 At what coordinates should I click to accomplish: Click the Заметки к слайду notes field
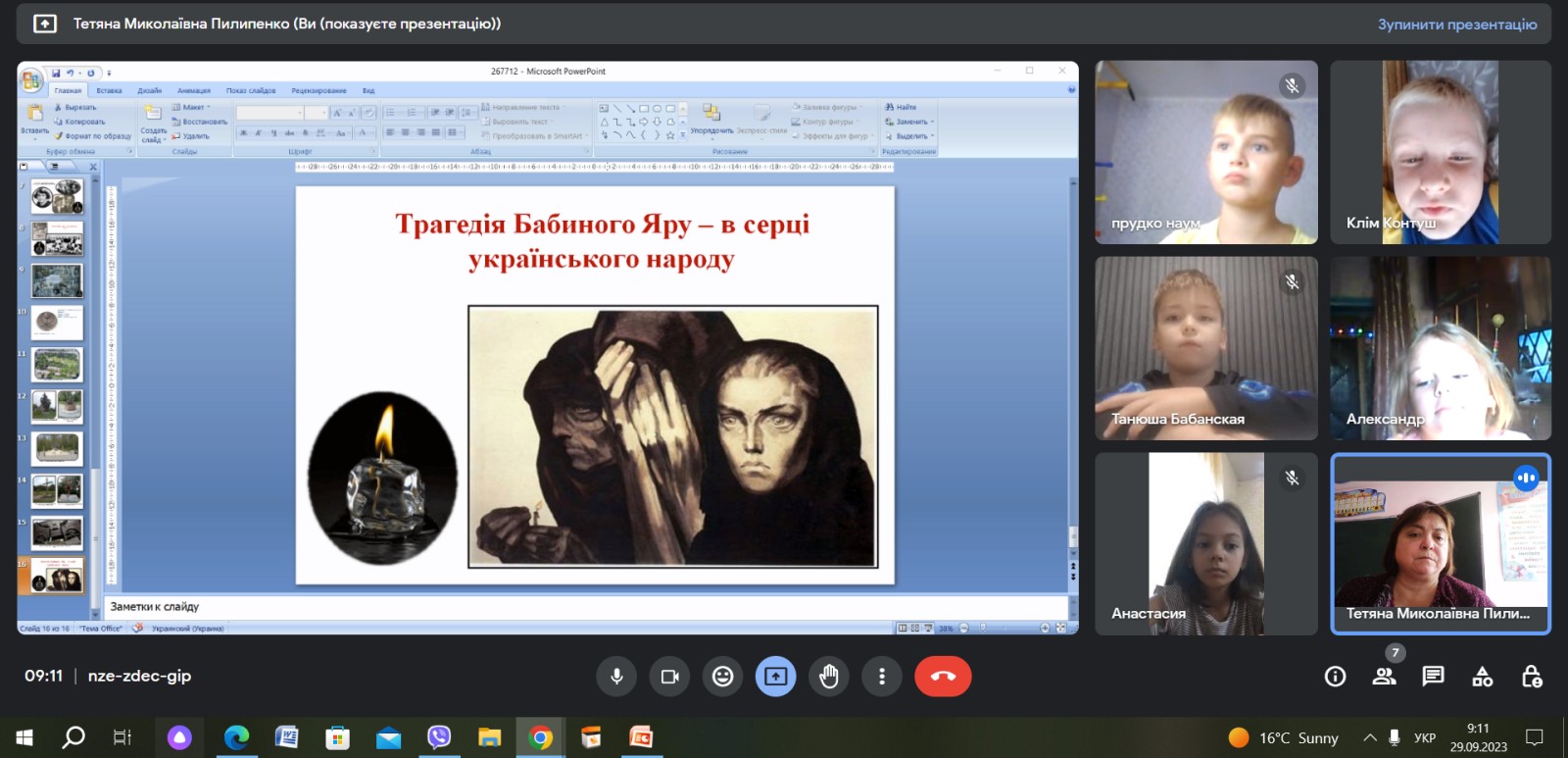585,607
